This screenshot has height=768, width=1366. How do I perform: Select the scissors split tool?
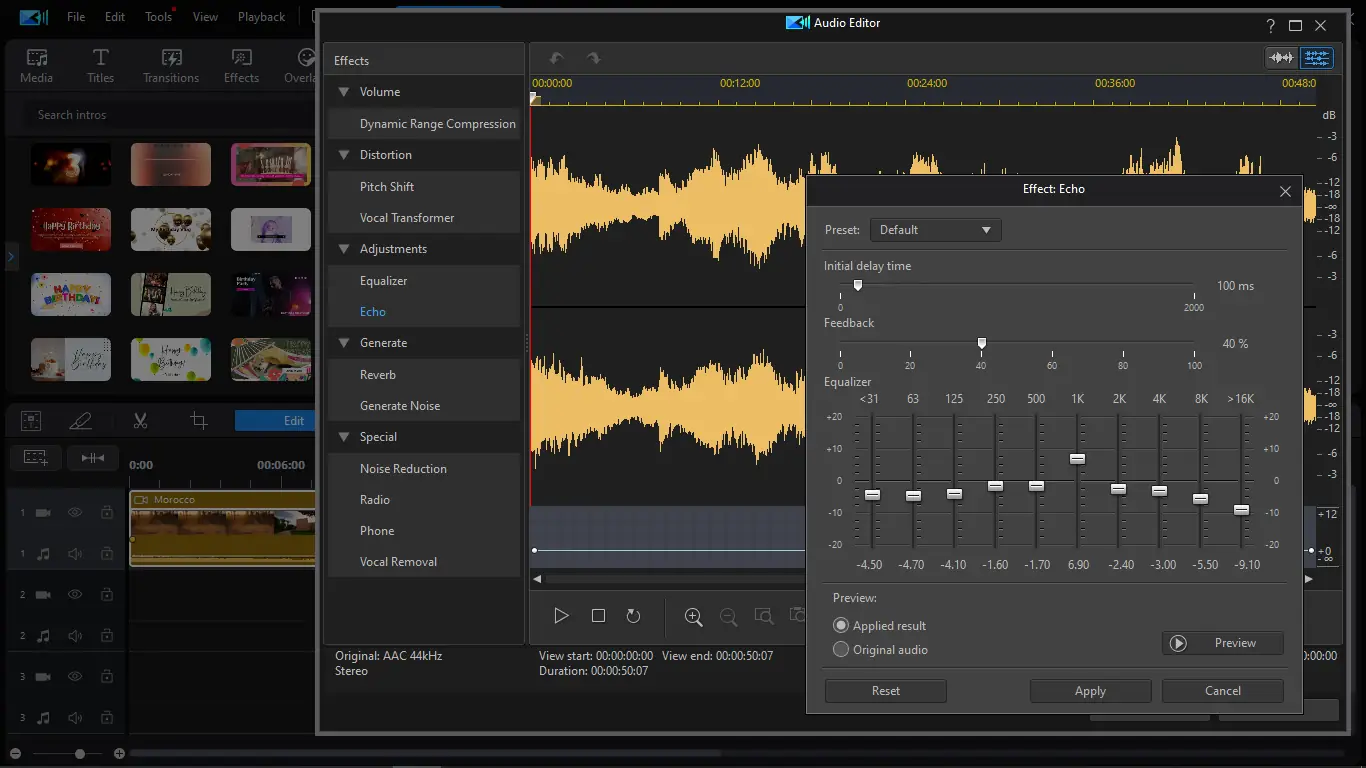pyautogui.click(x=140, y=421)
